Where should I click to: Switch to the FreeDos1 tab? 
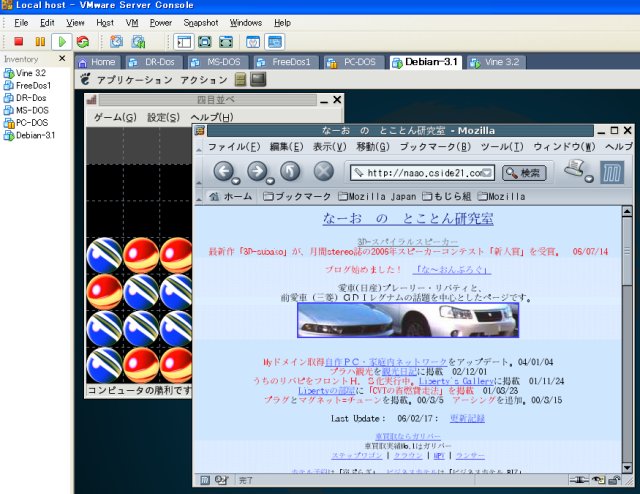pyautogui.click(x=287, y=62)
